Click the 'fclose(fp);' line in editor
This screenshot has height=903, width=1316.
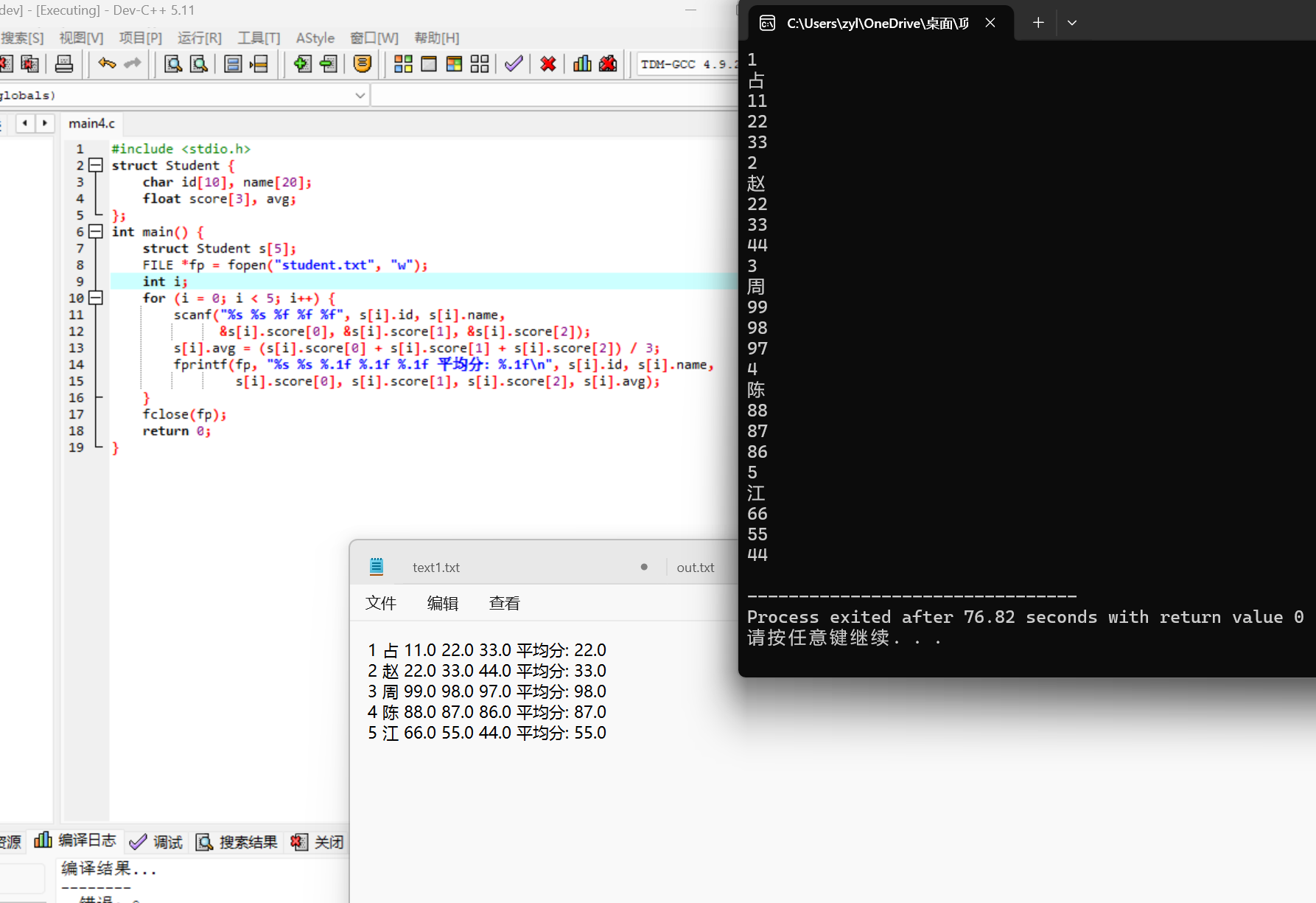tap(184, 414)
